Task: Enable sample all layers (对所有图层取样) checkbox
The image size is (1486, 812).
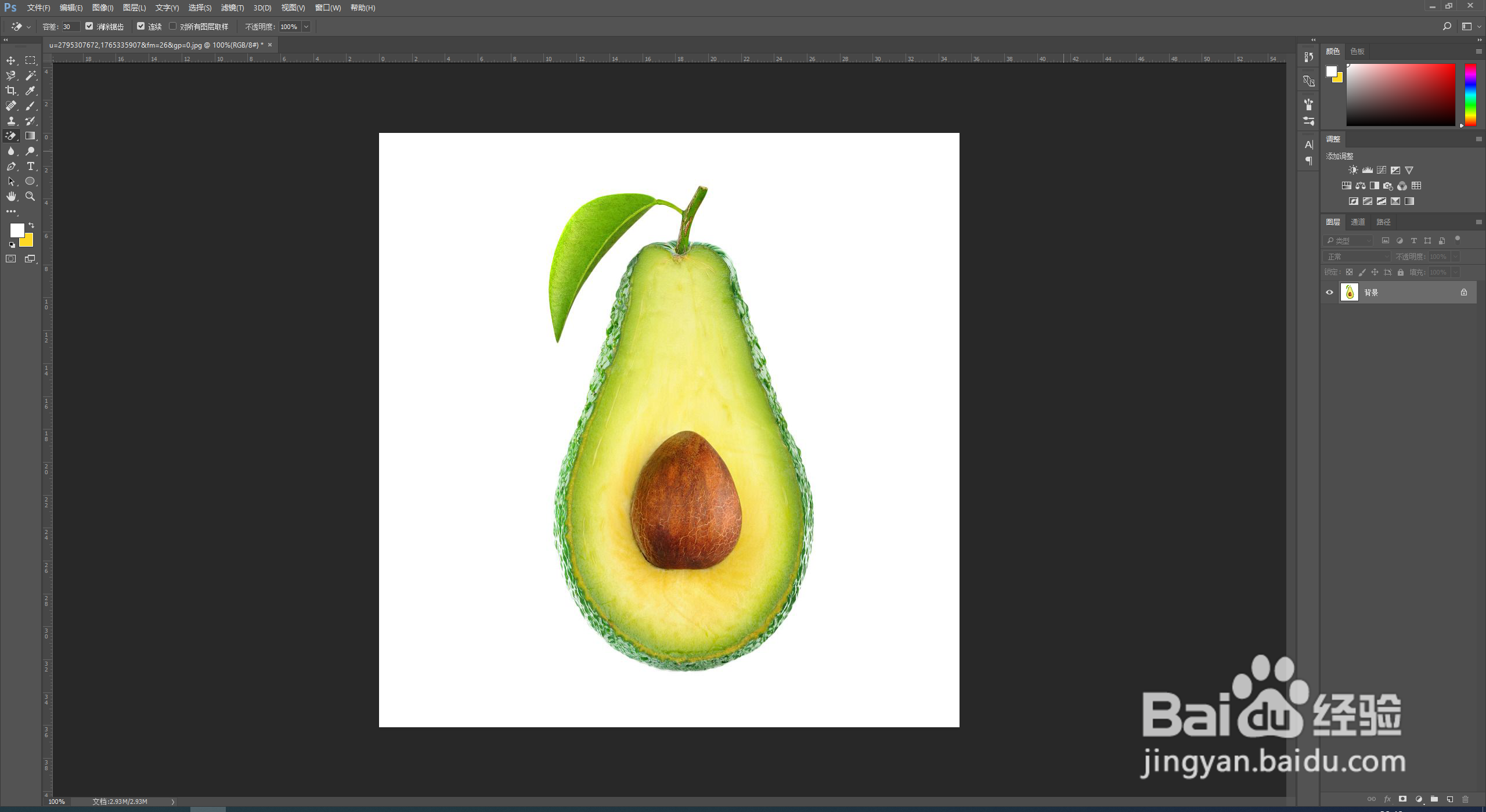Action: tap(172, 26)
